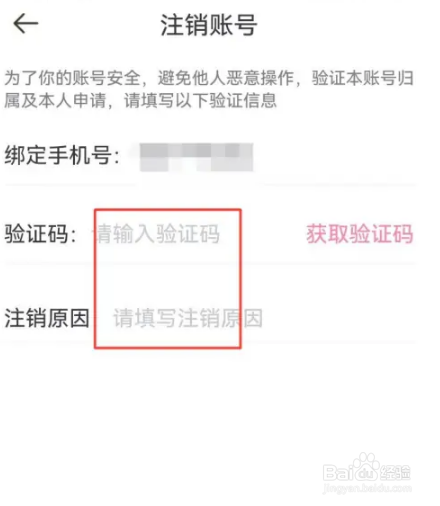The width and height of the screenshot is (440, 506).
Task: Tap the 注销账号 page title
Action: 209,25
